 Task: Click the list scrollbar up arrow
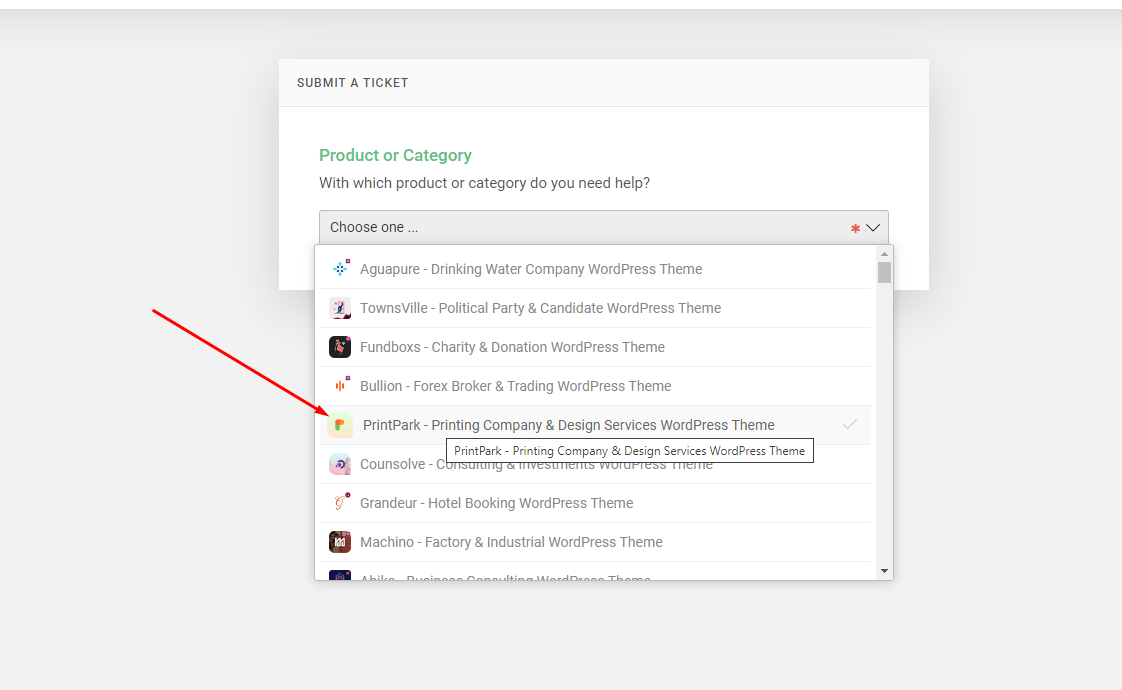884,254
